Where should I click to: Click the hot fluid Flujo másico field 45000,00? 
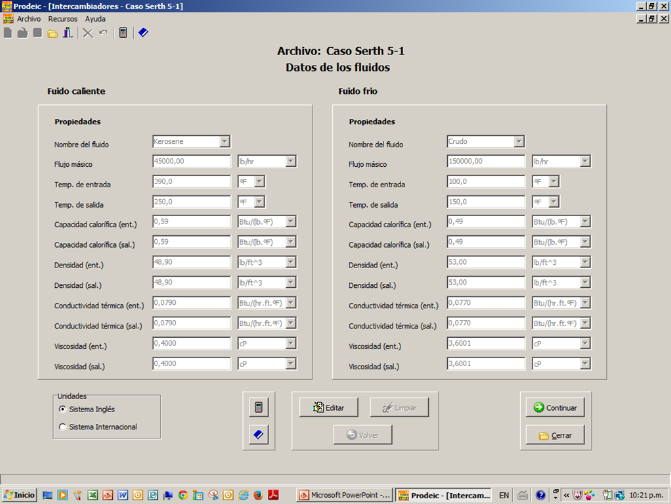click(x=191, y=161)
